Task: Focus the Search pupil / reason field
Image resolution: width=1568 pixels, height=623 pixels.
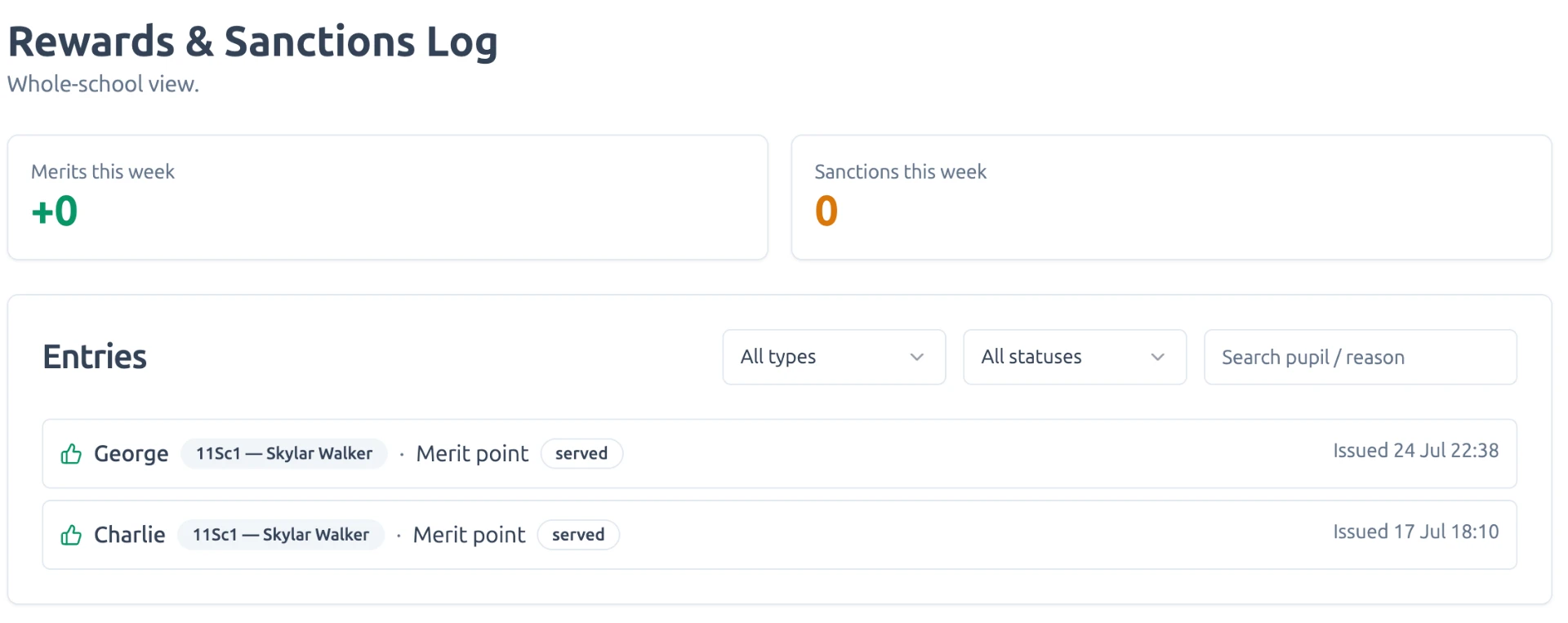Action: [x=1361, y=357]
